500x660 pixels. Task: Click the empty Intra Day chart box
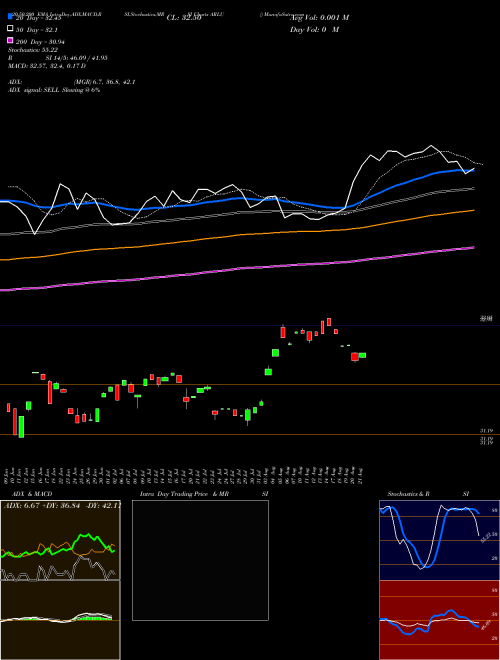[x=200, y=560]
